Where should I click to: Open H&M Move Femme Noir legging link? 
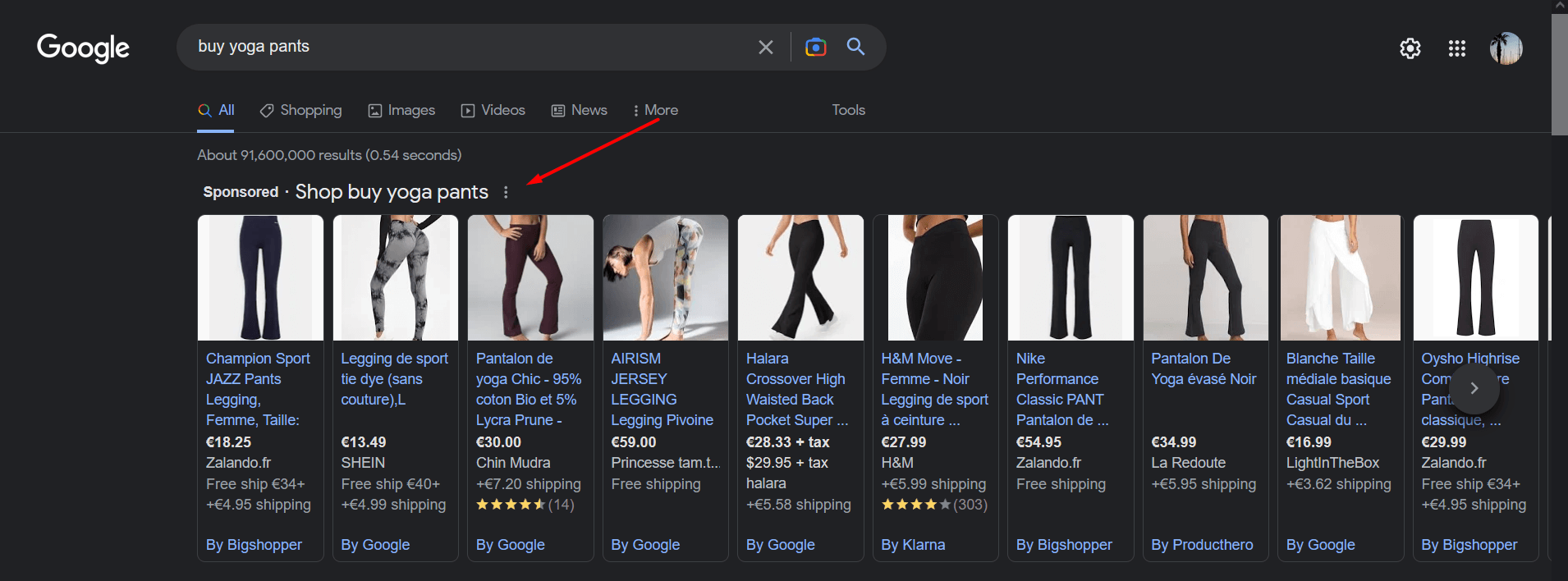[x=934, y=389]
